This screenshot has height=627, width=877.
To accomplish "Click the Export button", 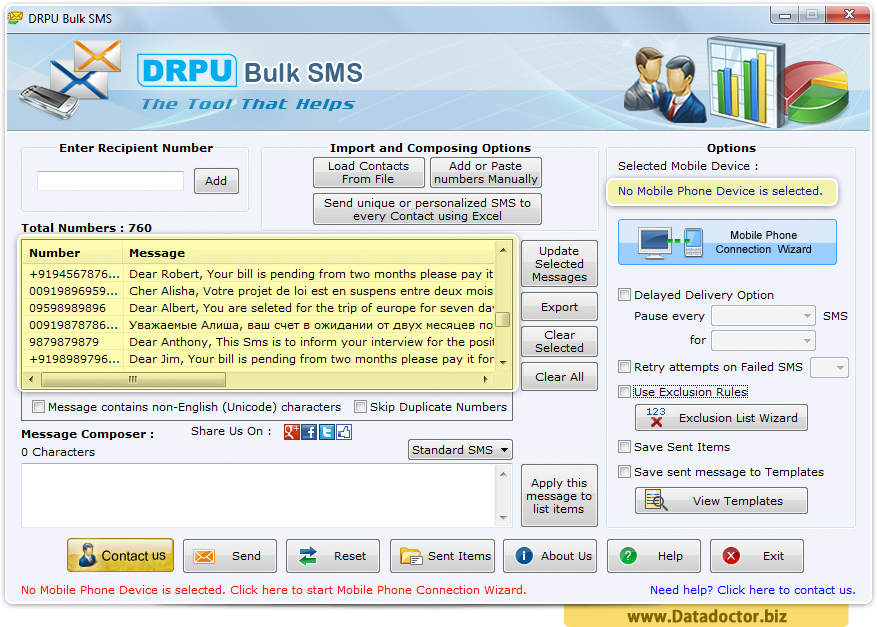I will click(559, 307).
